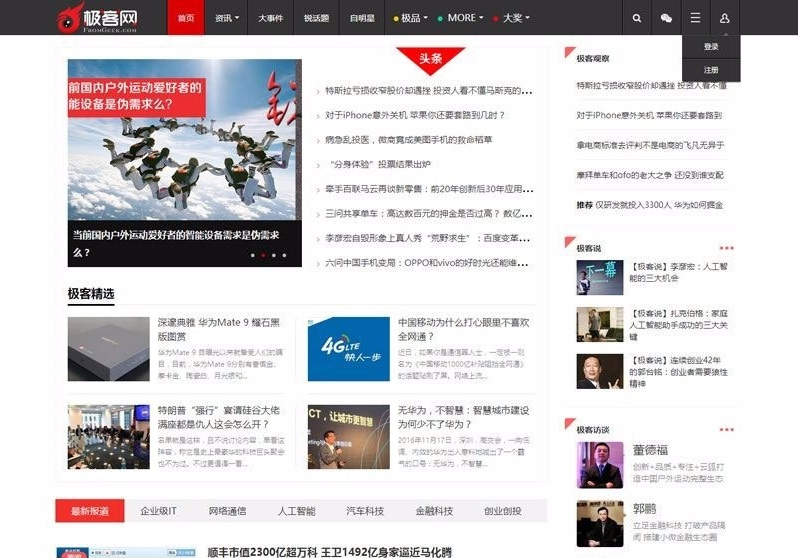Viewport: 798px width, 558px height.
Task: Click the three red dots beside 极客说
Action: pos(726,247)
